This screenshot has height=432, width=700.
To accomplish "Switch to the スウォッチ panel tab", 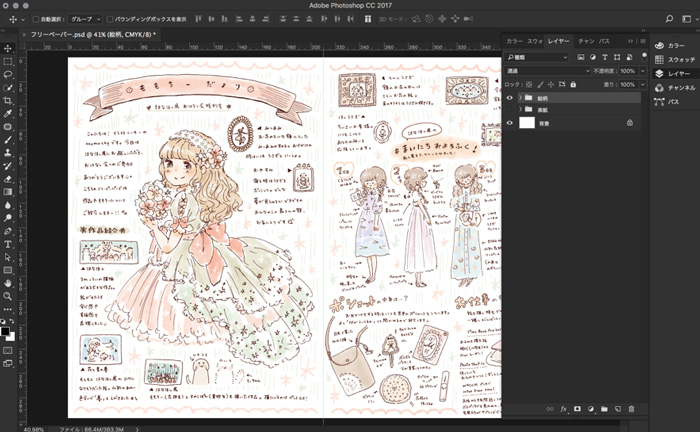I will (x=534, y=41).
